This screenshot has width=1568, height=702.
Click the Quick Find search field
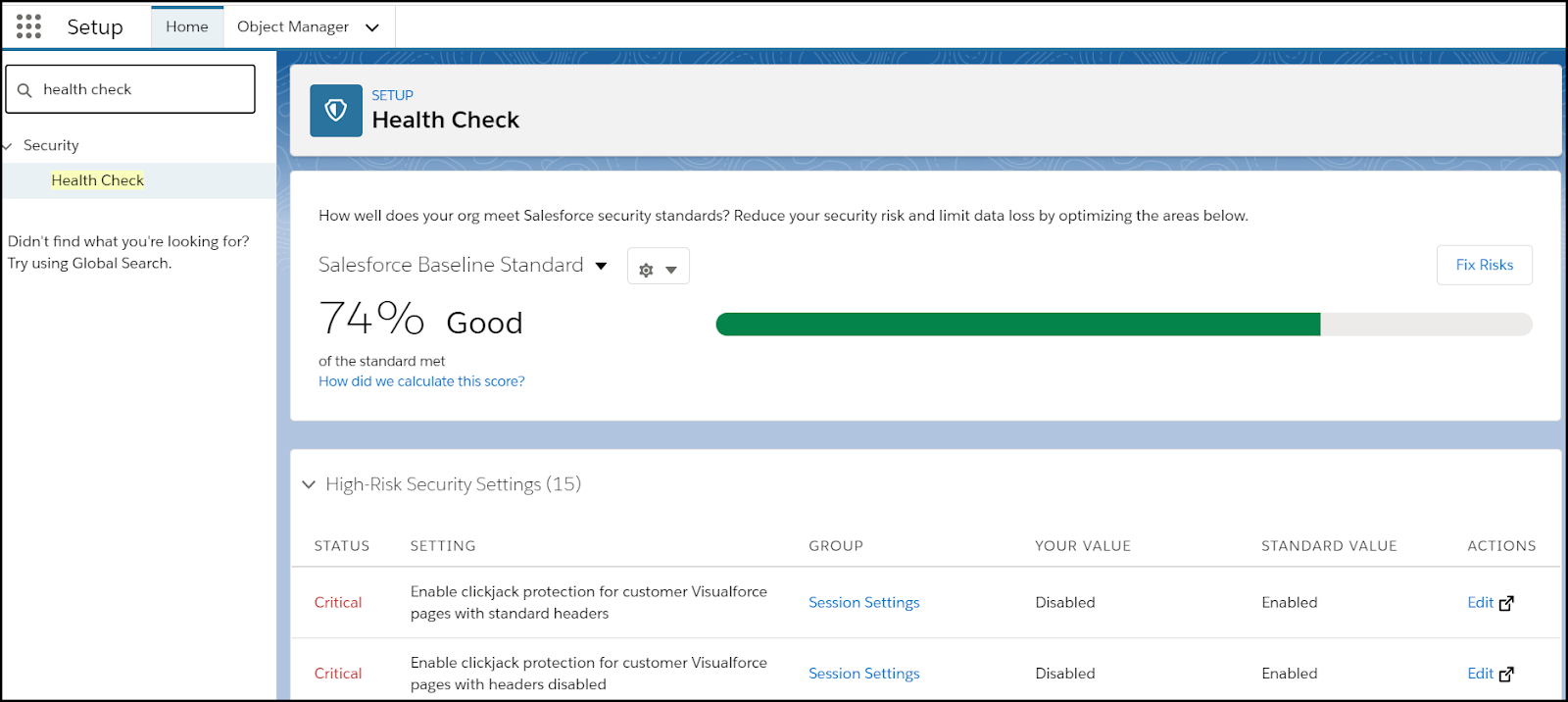[130, 89]
